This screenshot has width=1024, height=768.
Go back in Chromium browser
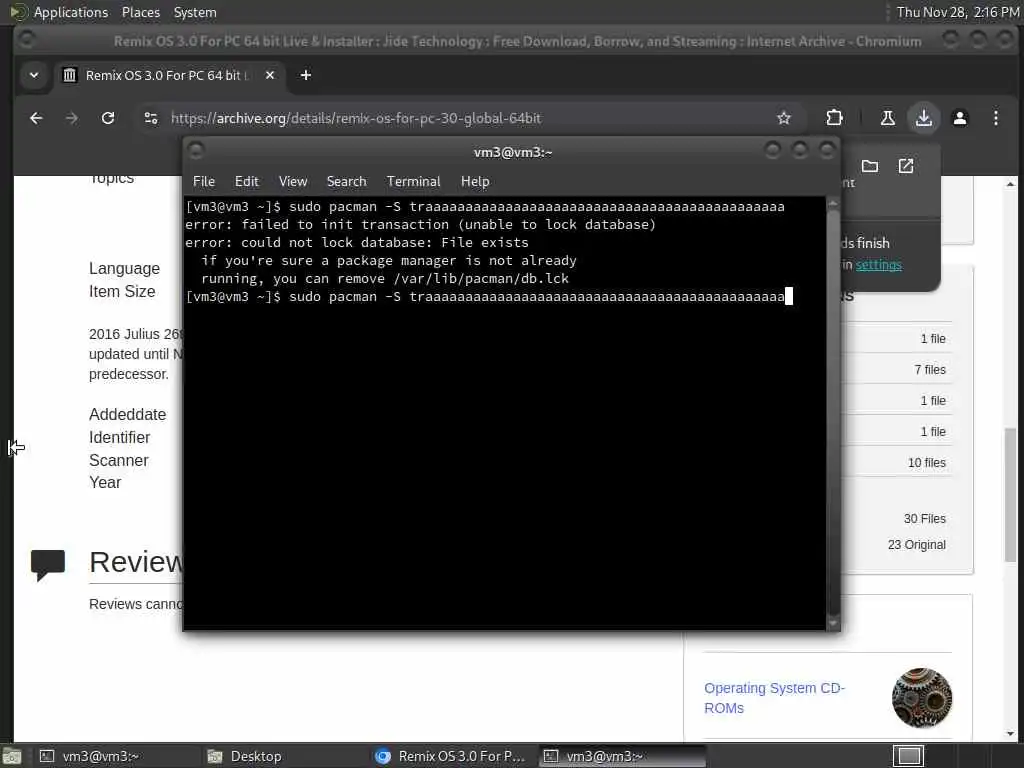(36, 118)
